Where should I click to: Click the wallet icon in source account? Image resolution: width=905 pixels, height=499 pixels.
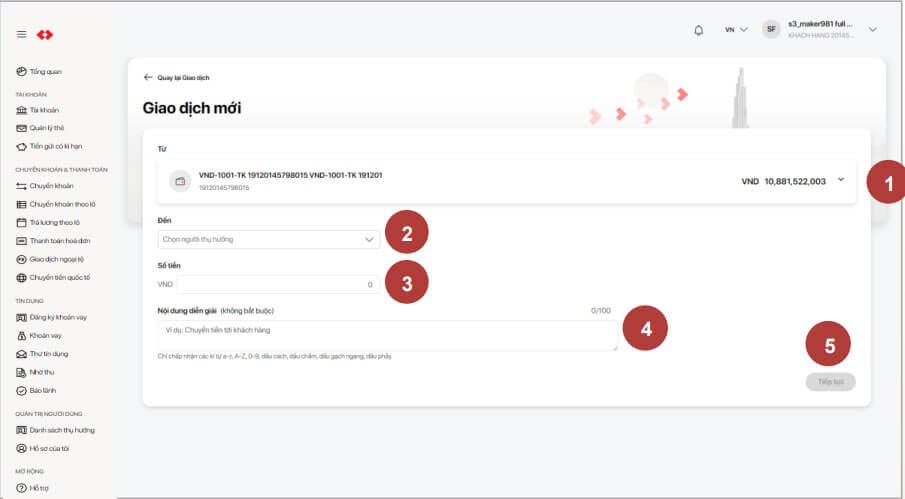click(181, 182)
